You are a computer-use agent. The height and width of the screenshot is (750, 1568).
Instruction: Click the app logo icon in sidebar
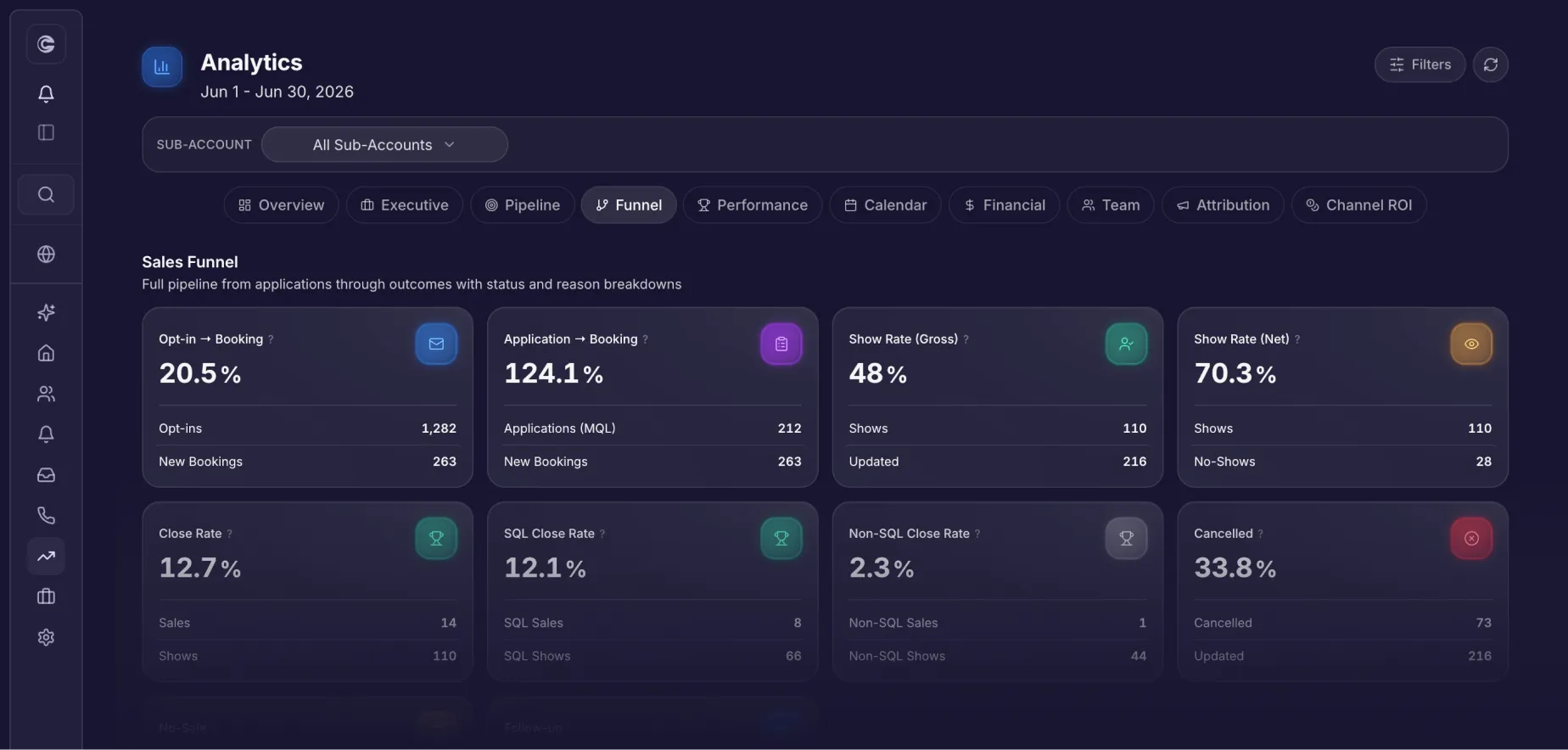[46, 44]
